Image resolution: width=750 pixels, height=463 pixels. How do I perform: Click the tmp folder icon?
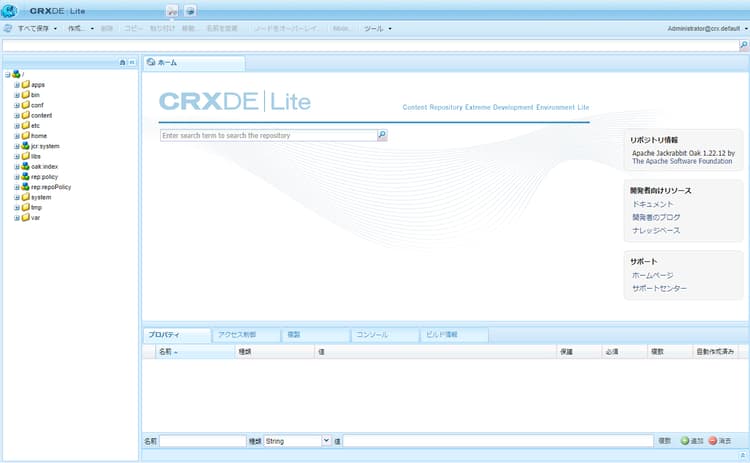tap(26, 208)
